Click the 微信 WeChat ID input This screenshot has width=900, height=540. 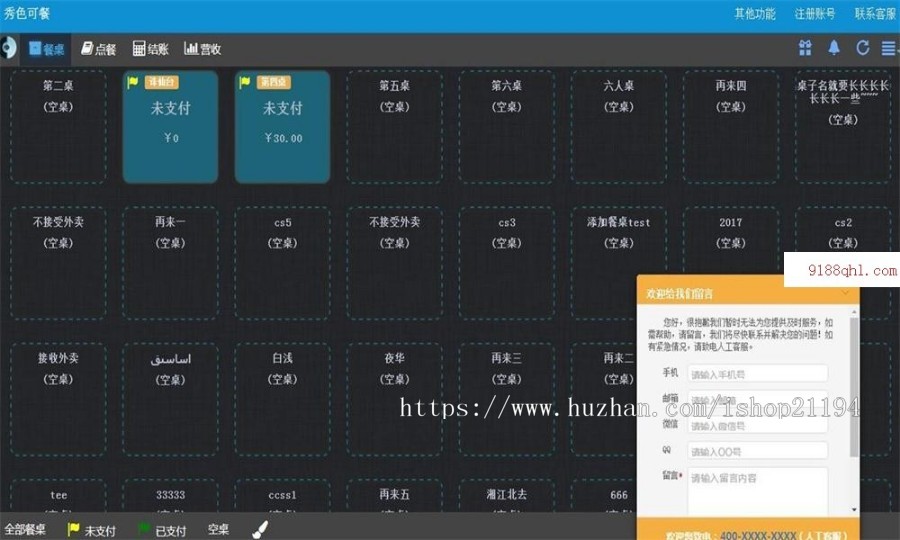[x=758, y=425]
